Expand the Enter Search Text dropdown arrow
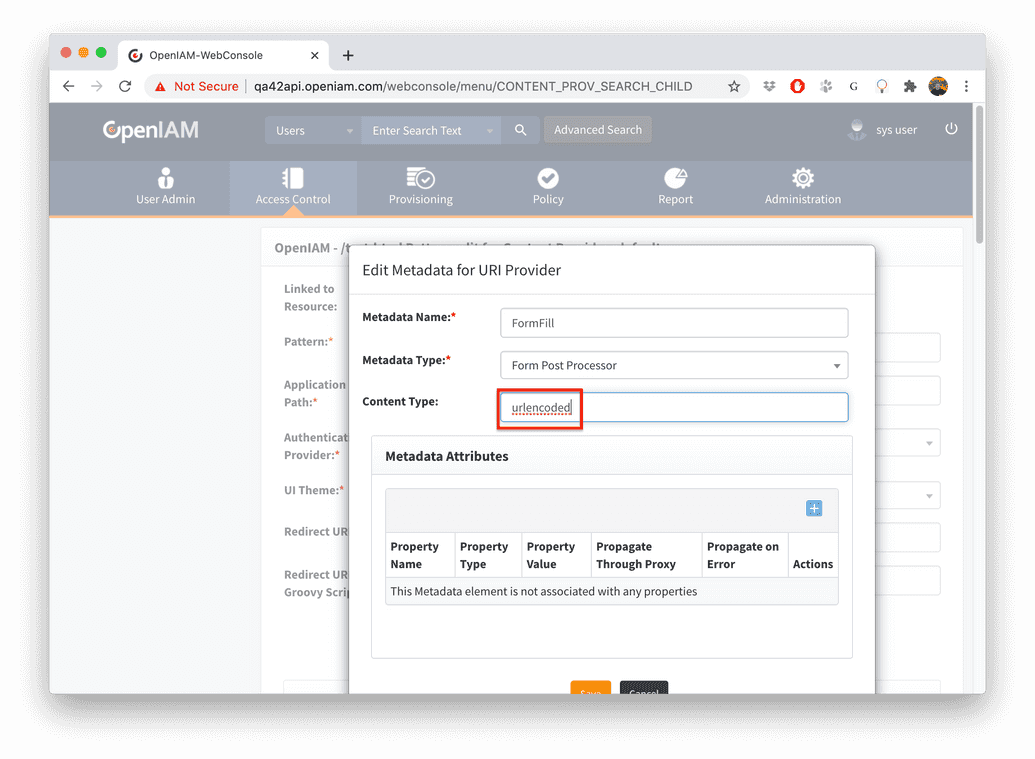This screenshot has width=1035, height=759. coord(489,131)
